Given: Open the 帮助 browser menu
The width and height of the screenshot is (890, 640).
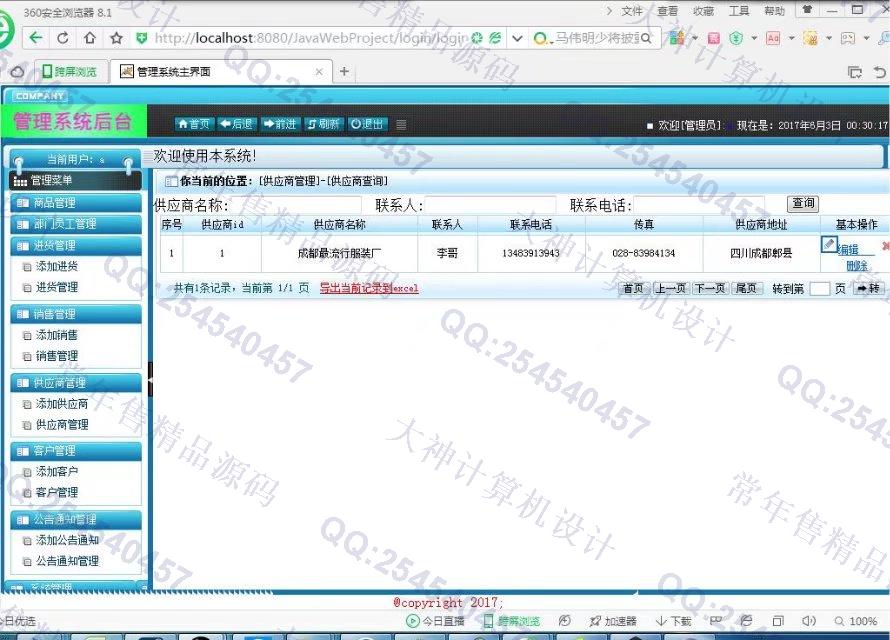Looking at the screenshot, I should tap(774, 11).
